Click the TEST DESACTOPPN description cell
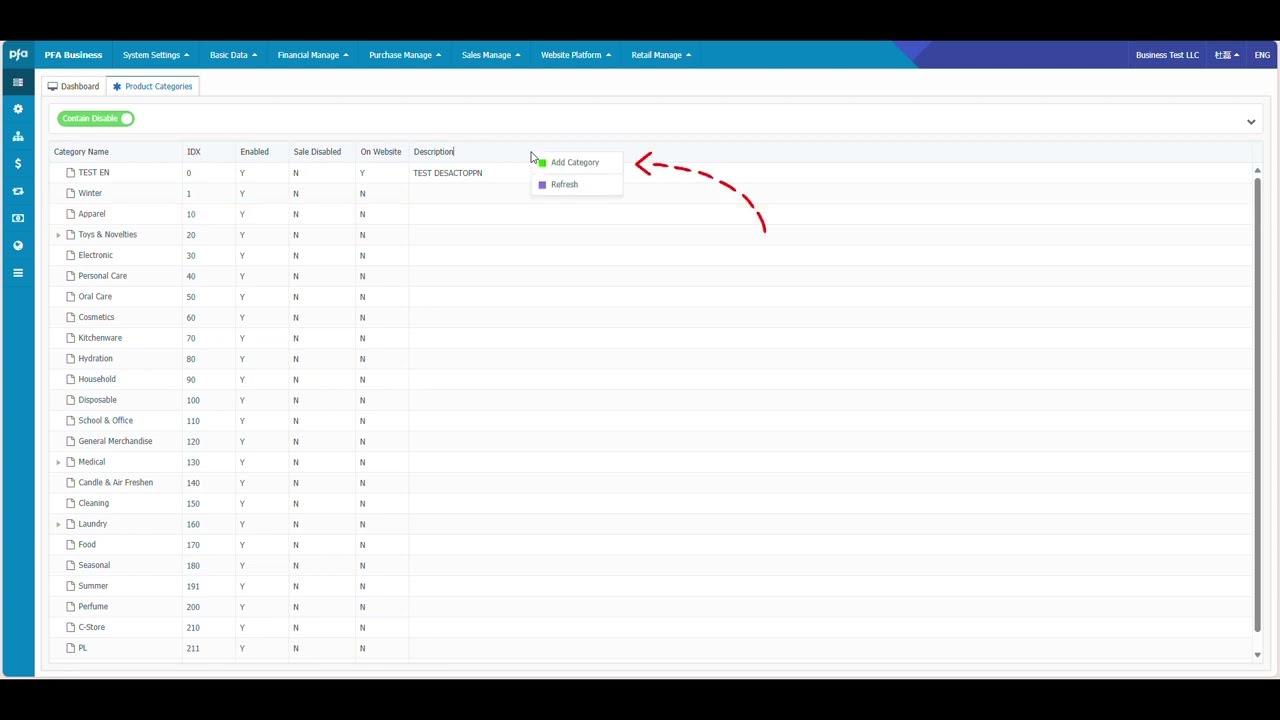Screen dimensions: 1280x720 pyautogui.click(x=448, y=173)
